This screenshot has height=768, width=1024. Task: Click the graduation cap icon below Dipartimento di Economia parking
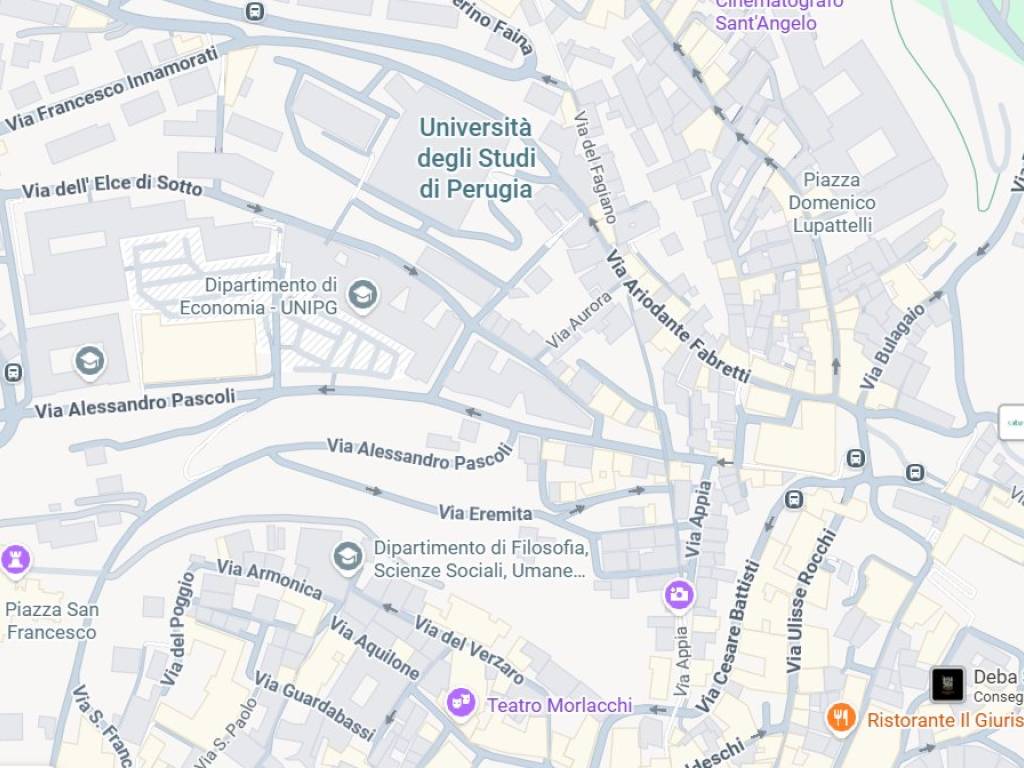[90, 361]
